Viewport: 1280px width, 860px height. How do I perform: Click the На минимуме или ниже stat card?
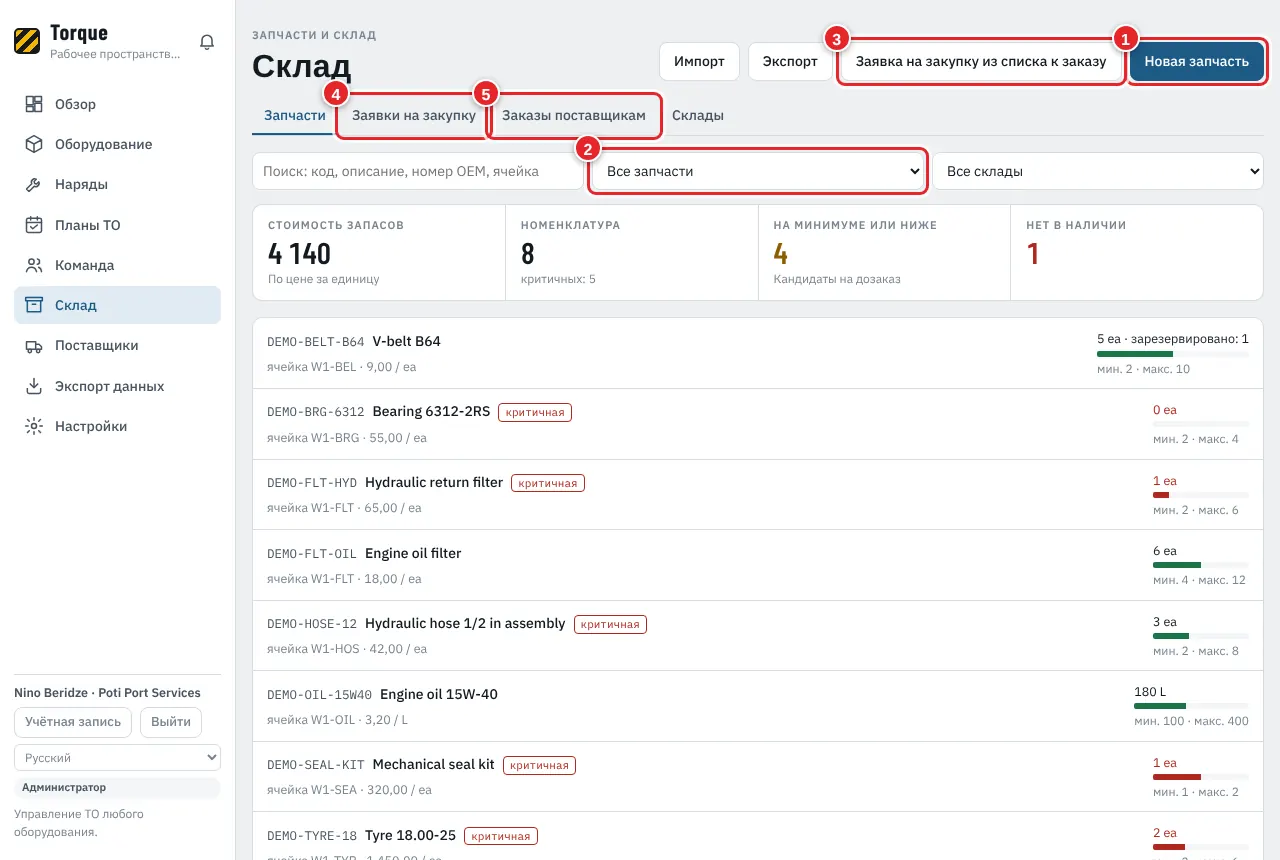coord(884,252)
